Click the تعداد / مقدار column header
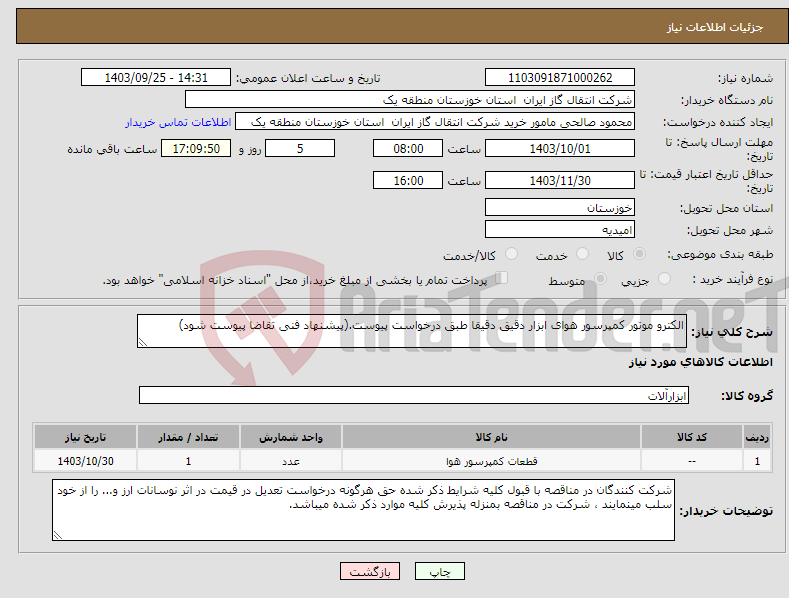This screenshot has width=789, height=598. pyautogui.click(x=188, y=437)
